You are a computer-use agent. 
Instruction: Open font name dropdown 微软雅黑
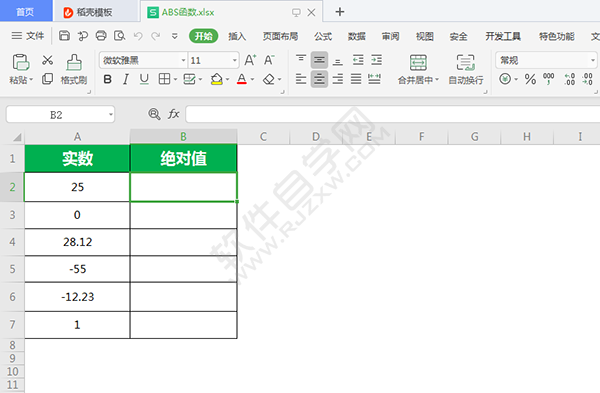click(x=183, y=60)
